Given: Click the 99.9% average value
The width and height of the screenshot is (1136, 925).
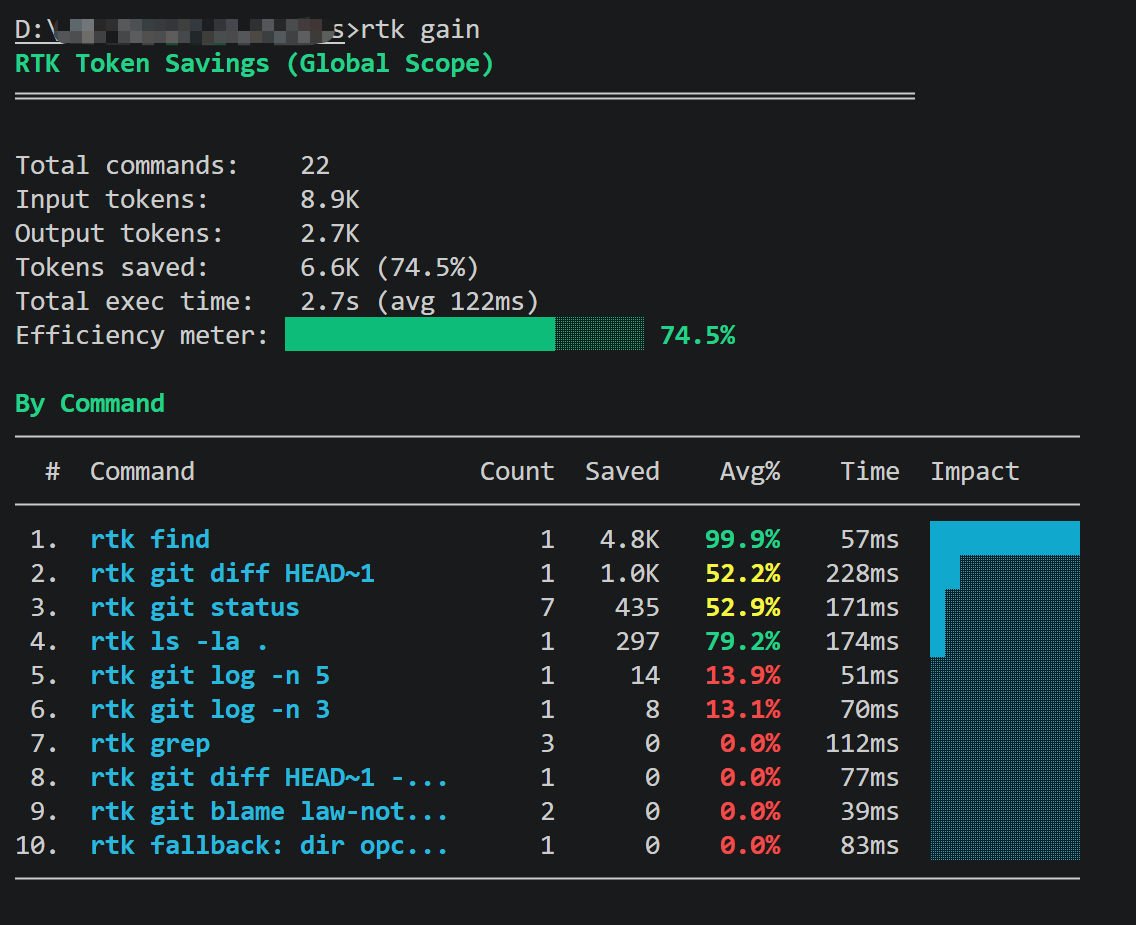Looking at the screenshot, I should 743,539.
